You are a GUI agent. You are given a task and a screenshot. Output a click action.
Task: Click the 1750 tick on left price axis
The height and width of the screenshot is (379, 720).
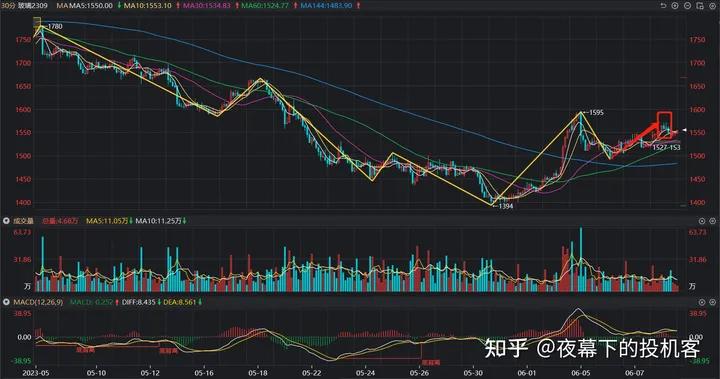tap(23, 40)
